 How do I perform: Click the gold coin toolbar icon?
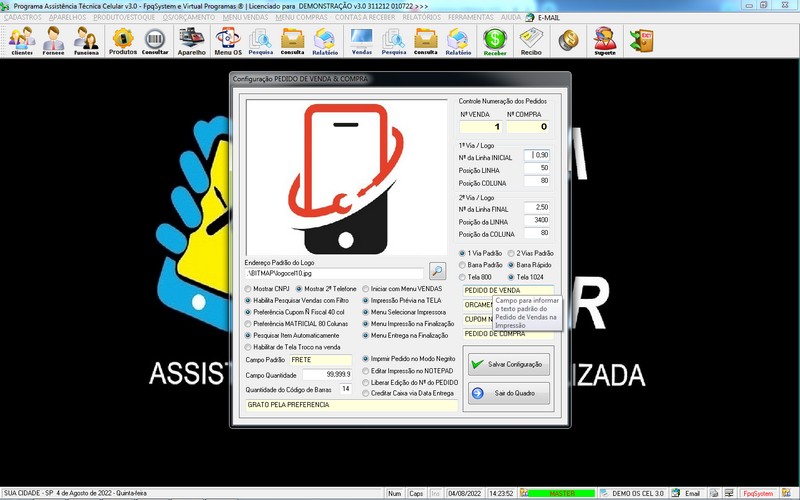pos(568,40)
